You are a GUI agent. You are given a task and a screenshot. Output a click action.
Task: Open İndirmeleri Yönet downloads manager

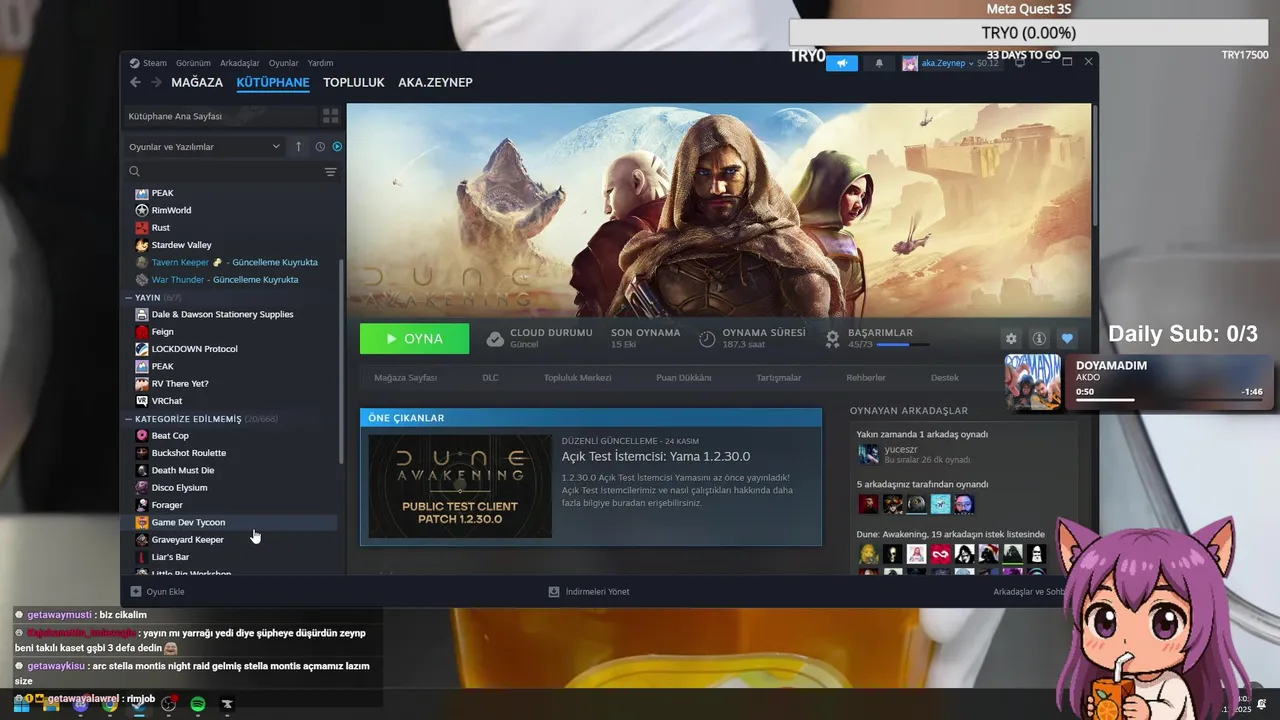click(589, 592)
